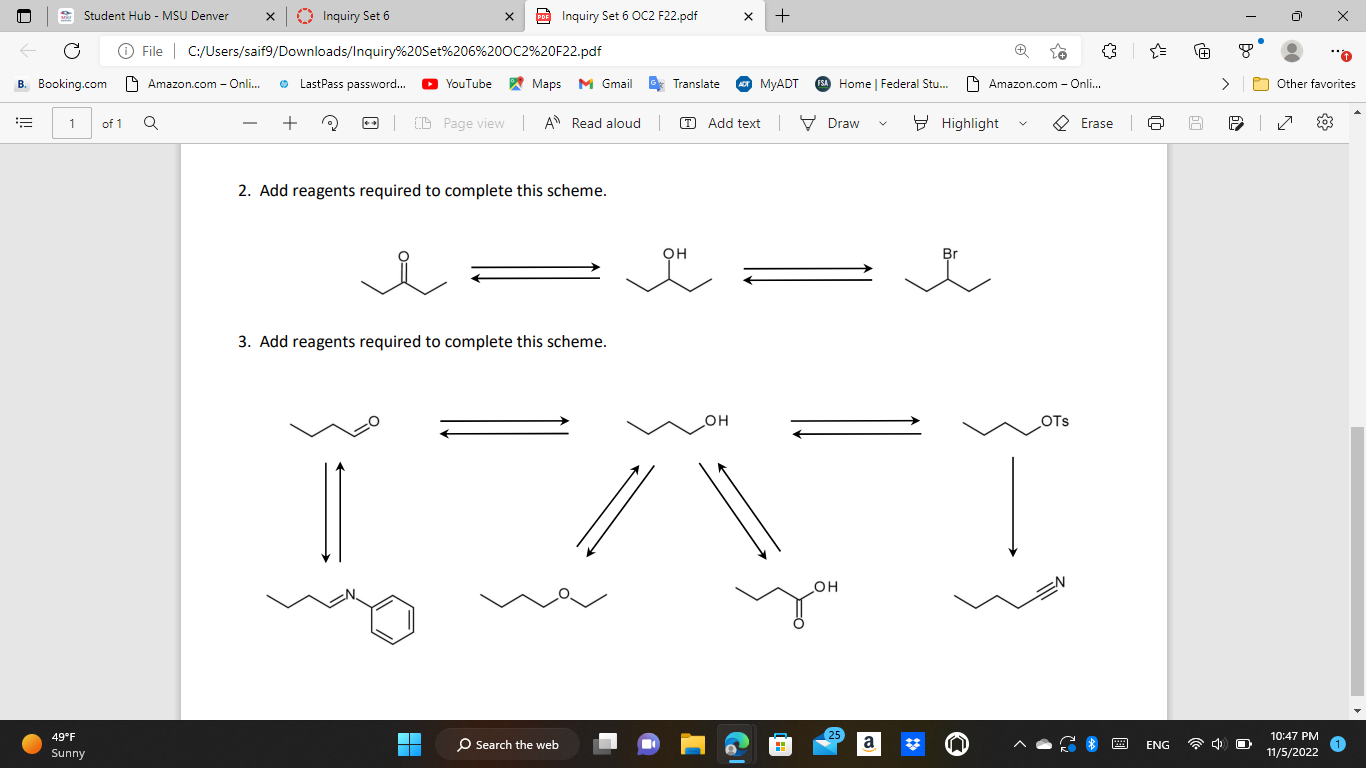The image size is (1366, 768).
Task: Expand the overflowing favorites chevron
Action: pos(1226,84)
